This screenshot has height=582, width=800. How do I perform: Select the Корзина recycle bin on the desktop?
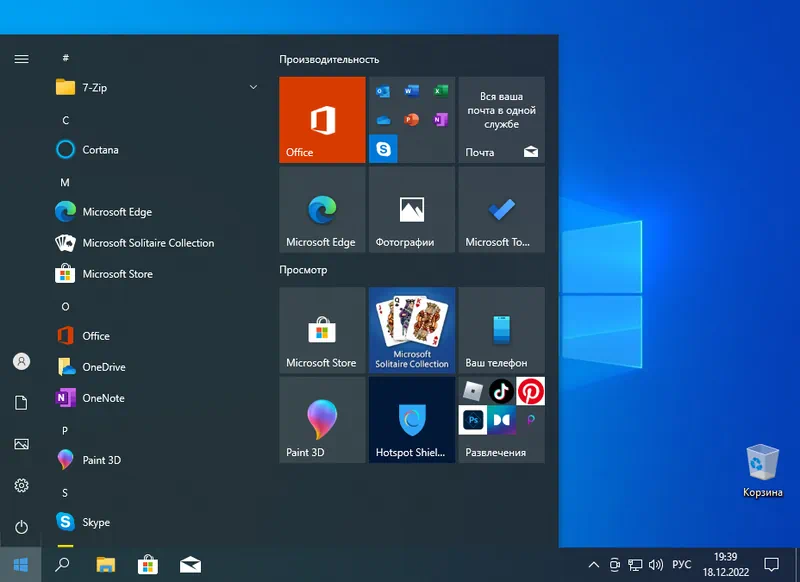[762, 471]
